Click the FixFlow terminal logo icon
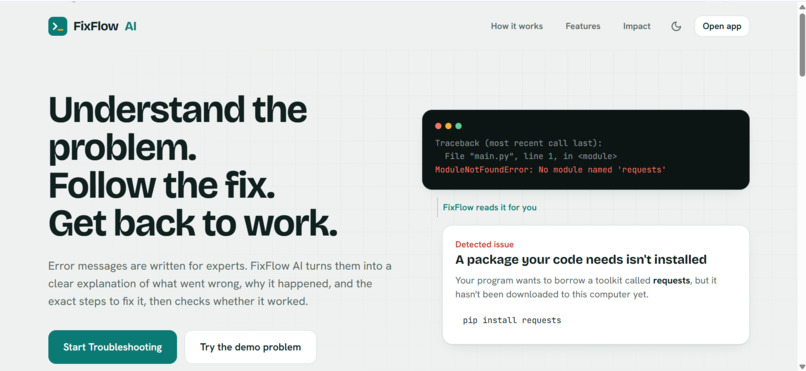This screenshot has height=371, width=806. click(58, 26)
